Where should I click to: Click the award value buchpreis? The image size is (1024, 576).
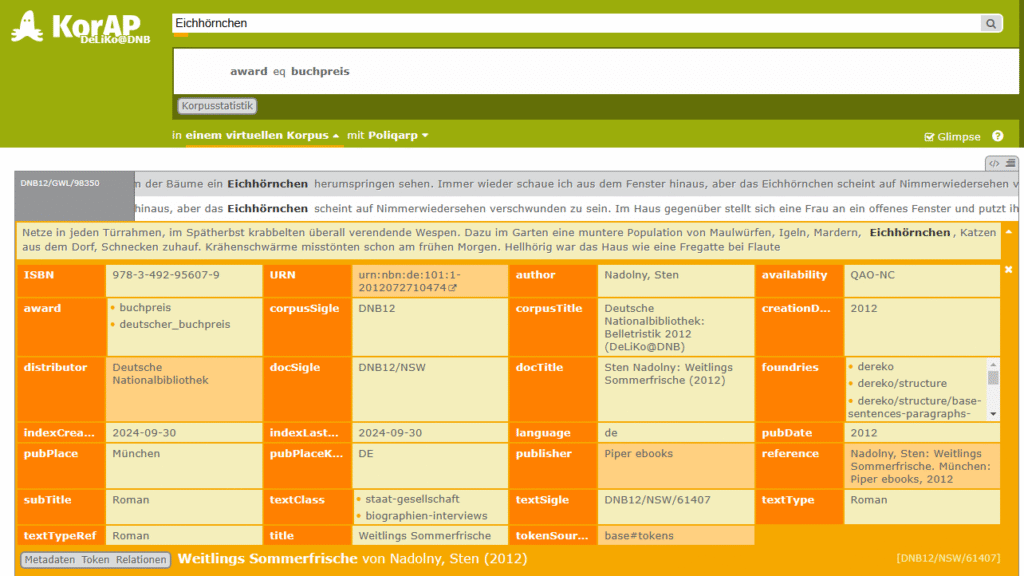[x=145, y=308]
